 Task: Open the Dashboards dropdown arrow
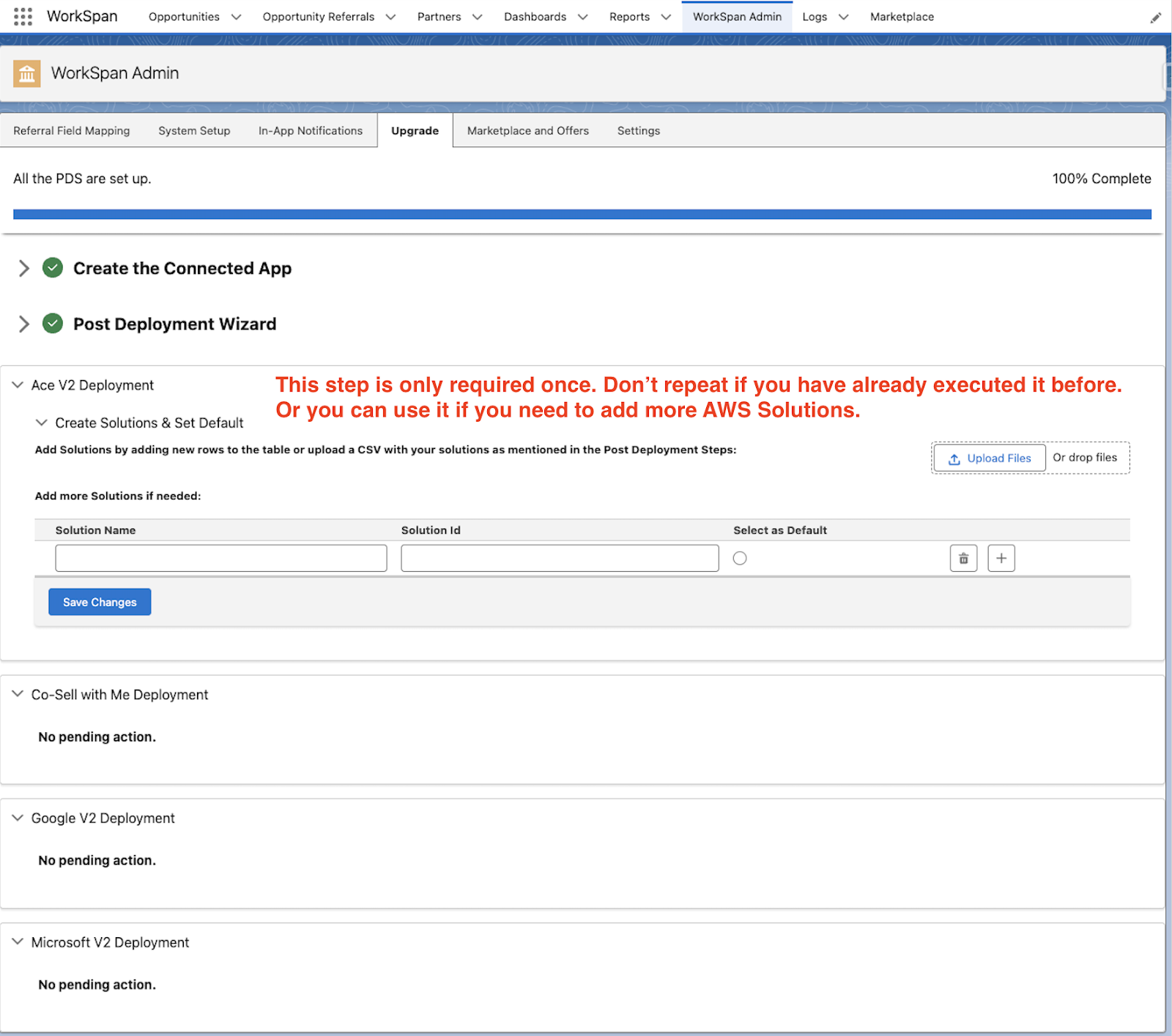tap(582, 17)
